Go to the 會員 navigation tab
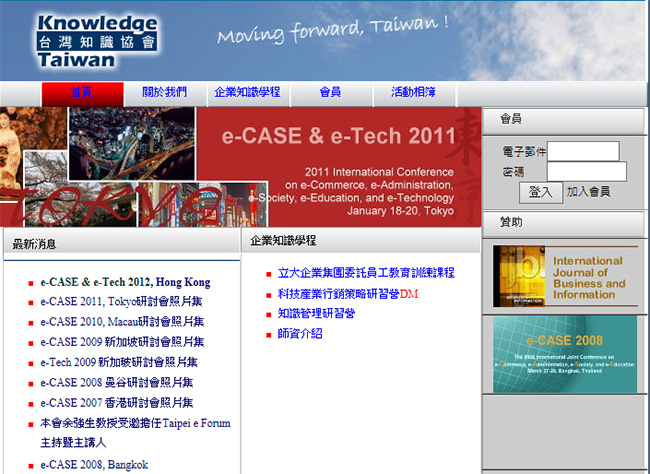The width and height of the screenshot is (650, 474). 330,93
